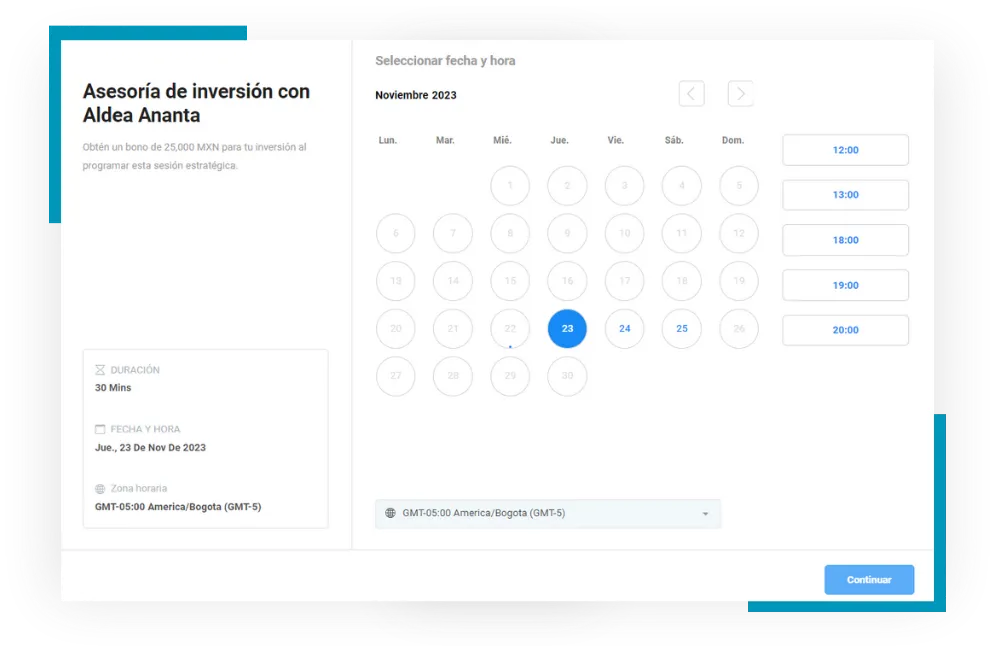Click the Continuar button

(869, 580)
